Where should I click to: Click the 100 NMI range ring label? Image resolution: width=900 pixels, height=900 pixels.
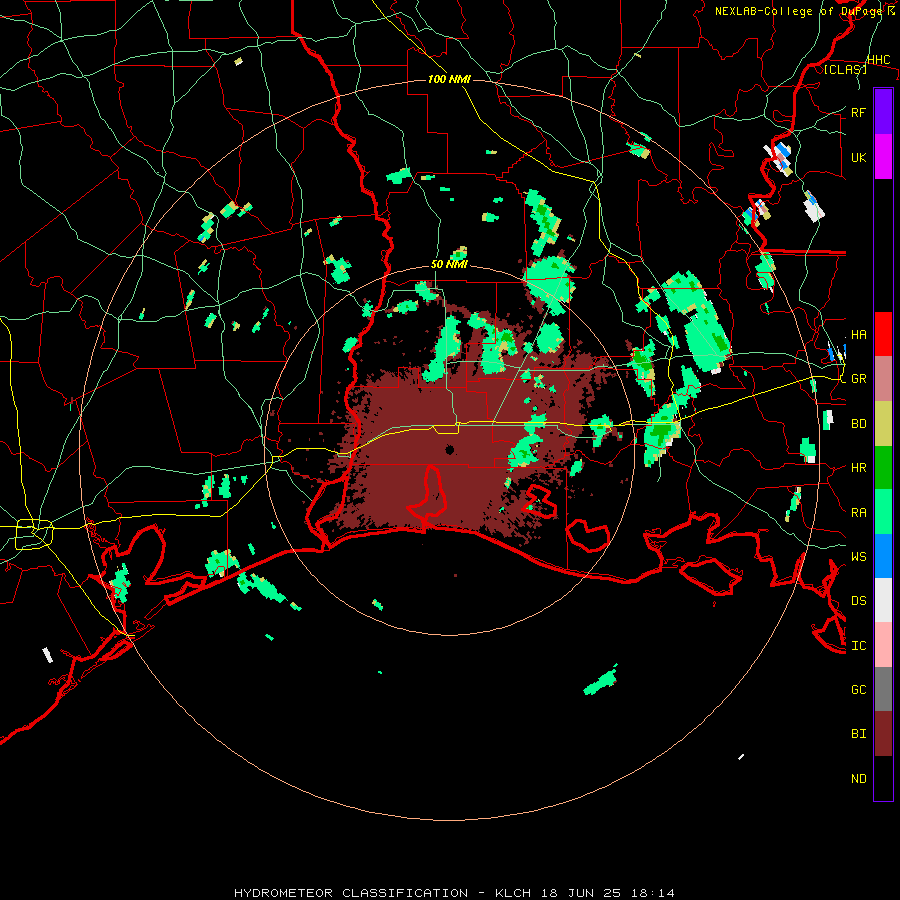449,79
